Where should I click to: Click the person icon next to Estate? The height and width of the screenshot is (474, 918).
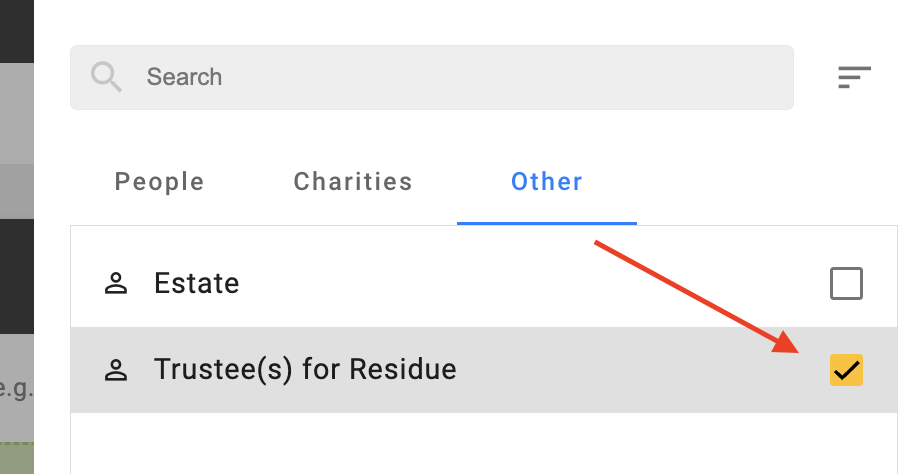pos(116,283)
